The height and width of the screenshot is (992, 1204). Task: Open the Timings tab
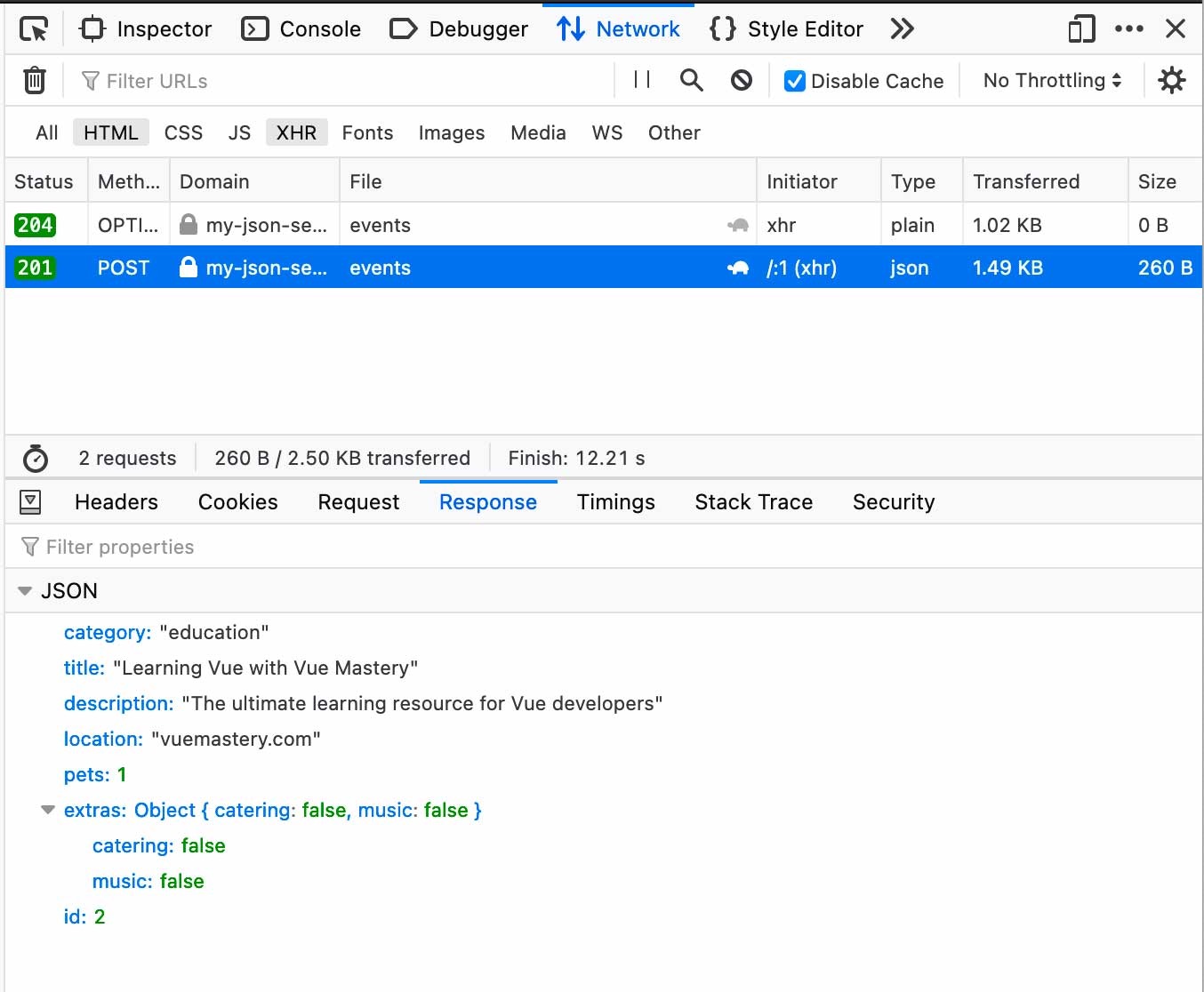(615, 502)
